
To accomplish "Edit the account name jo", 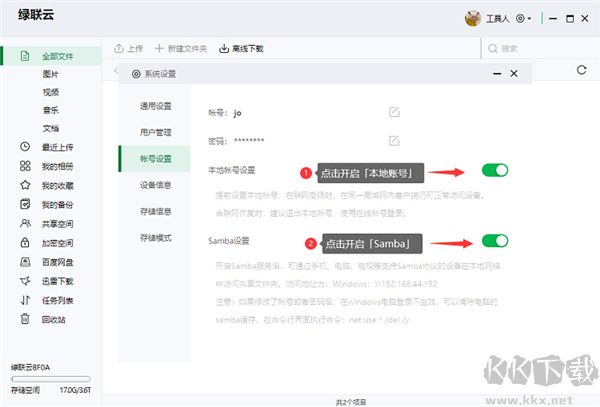I will click(x=394, y=112).
